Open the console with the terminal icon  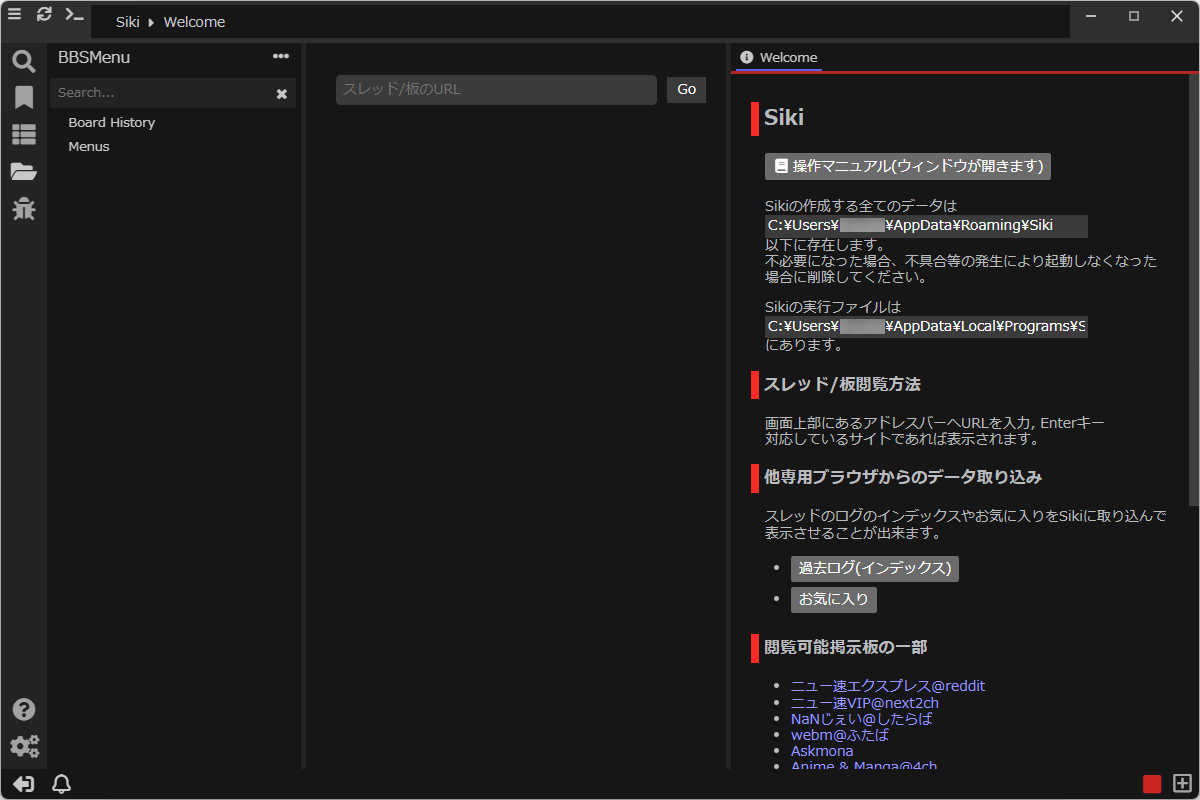(72, 15)
